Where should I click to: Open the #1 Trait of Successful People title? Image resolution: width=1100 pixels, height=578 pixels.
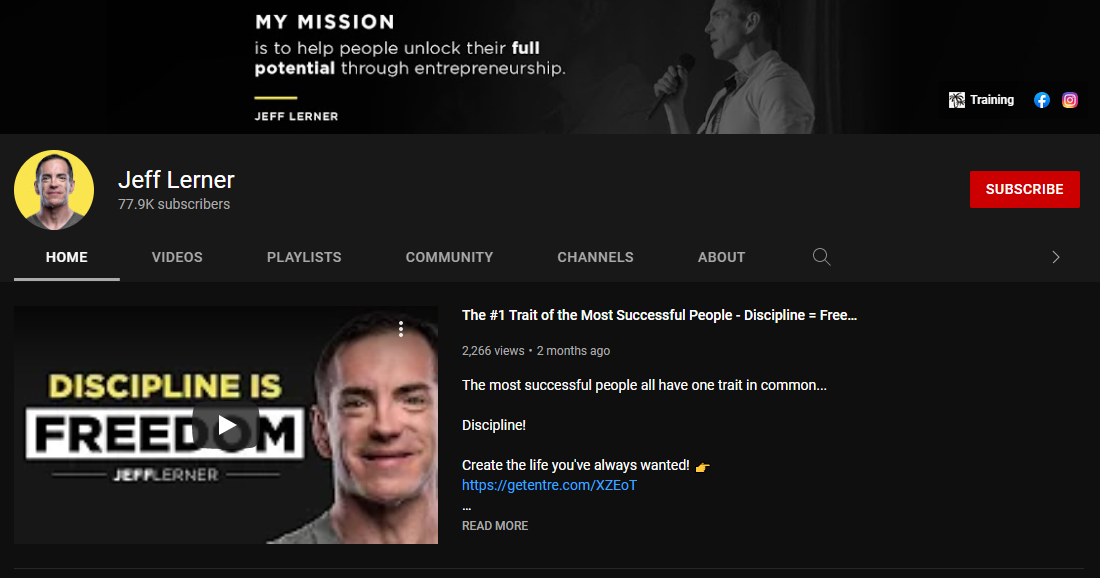[x=659, y=316]
